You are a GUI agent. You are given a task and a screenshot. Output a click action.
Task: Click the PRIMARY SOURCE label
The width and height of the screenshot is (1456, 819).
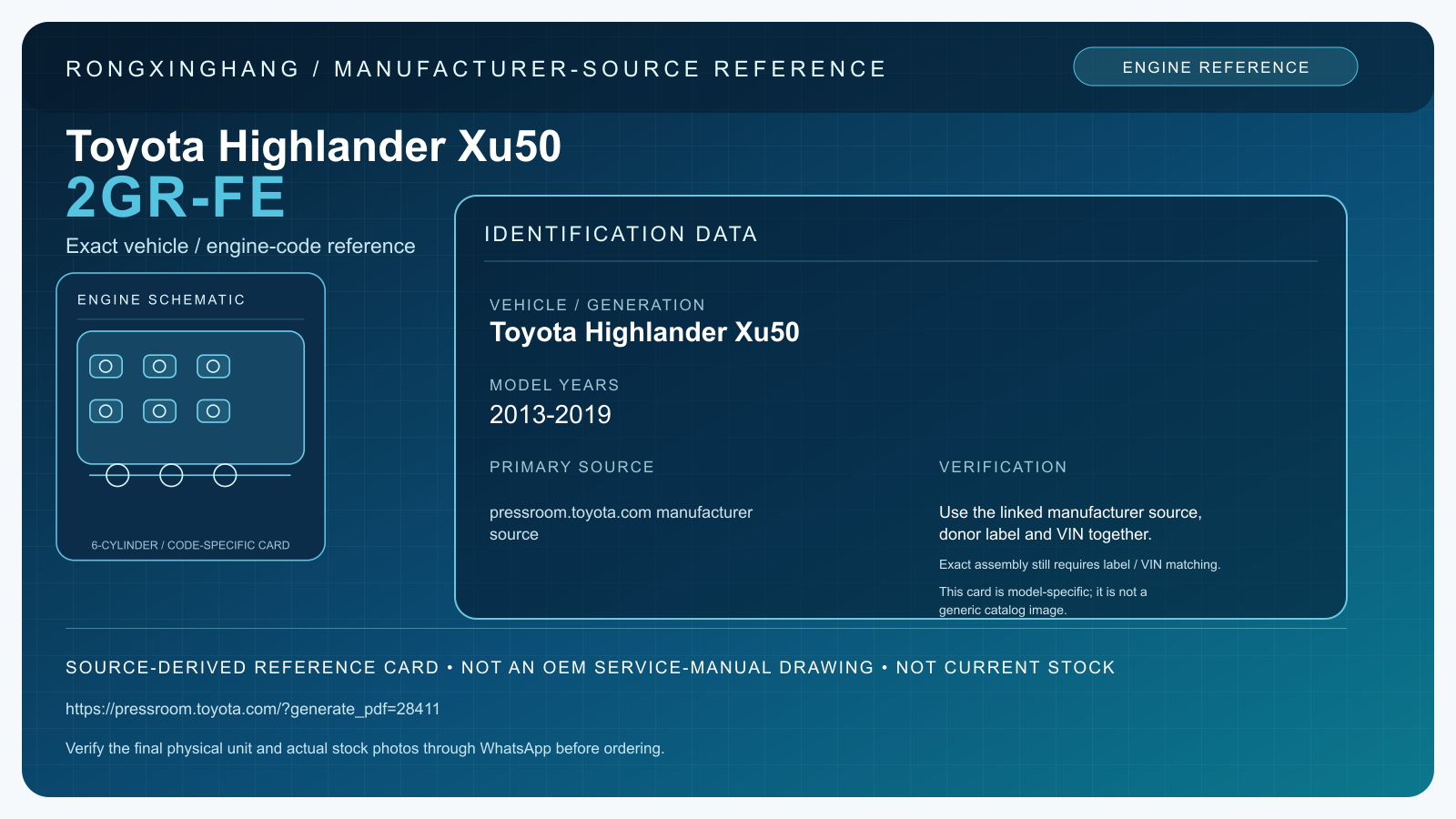pos(571,467)
